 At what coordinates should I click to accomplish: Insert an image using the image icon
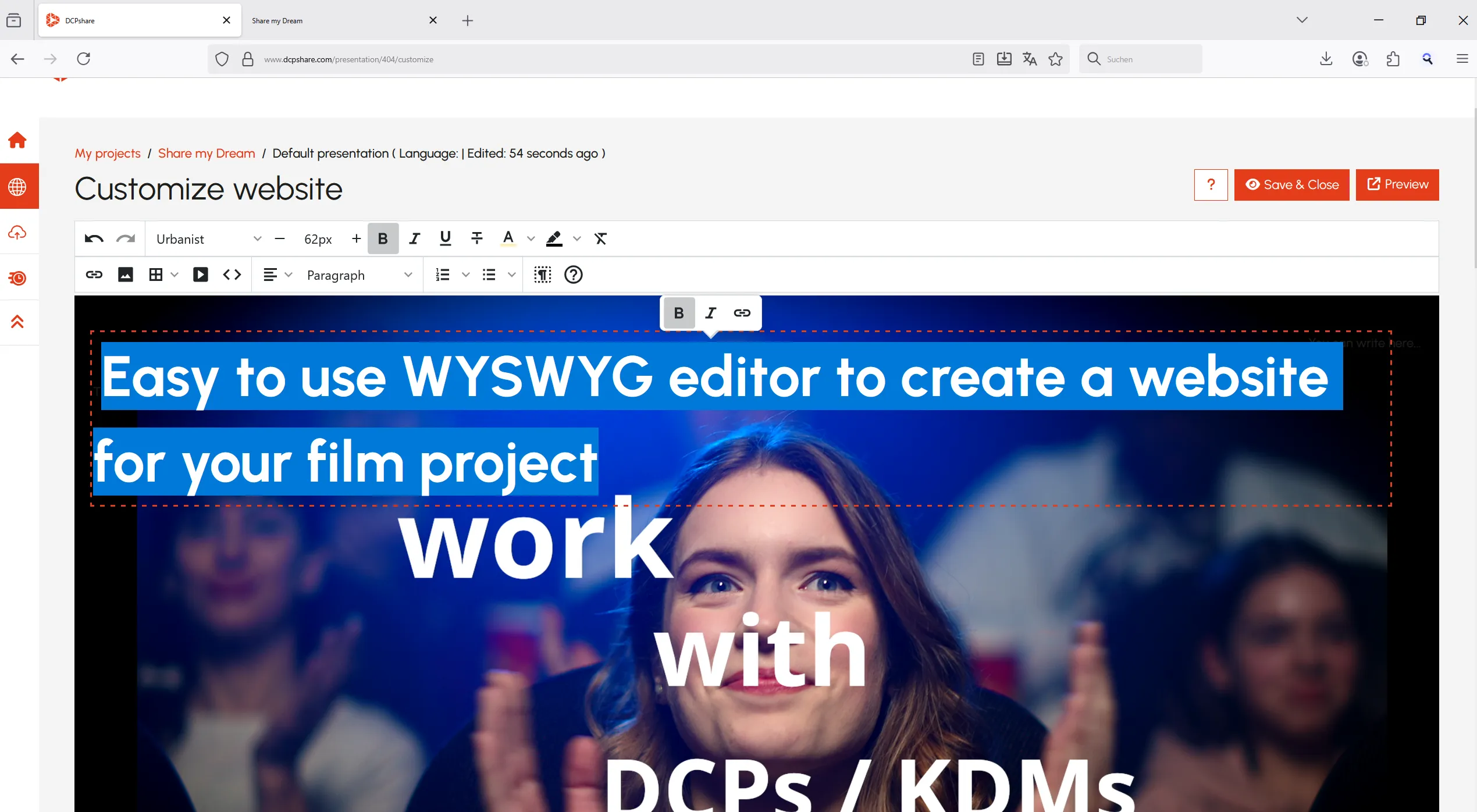click(125, 275)
